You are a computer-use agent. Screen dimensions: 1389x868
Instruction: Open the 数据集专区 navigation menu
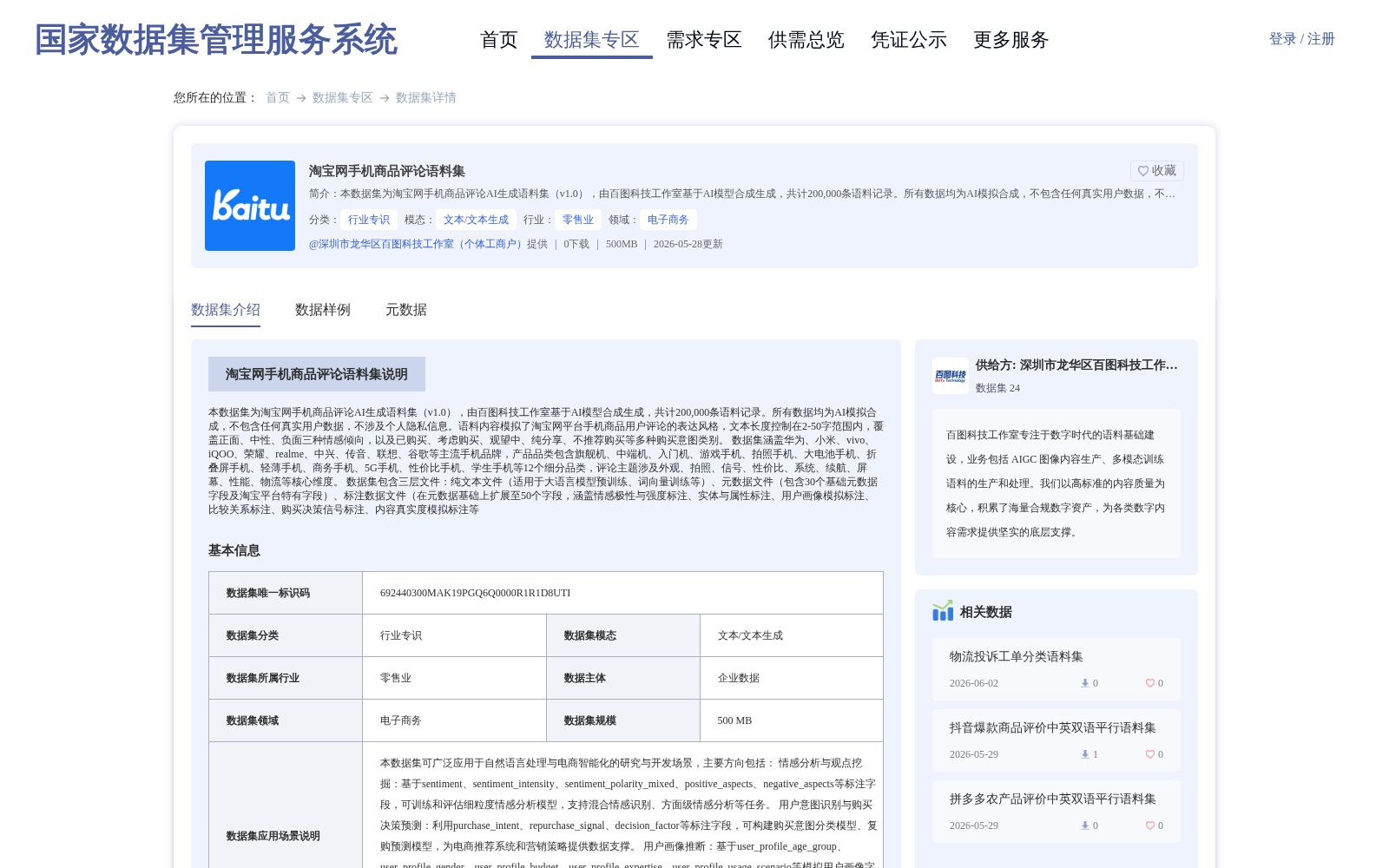(x=592, y=40)
